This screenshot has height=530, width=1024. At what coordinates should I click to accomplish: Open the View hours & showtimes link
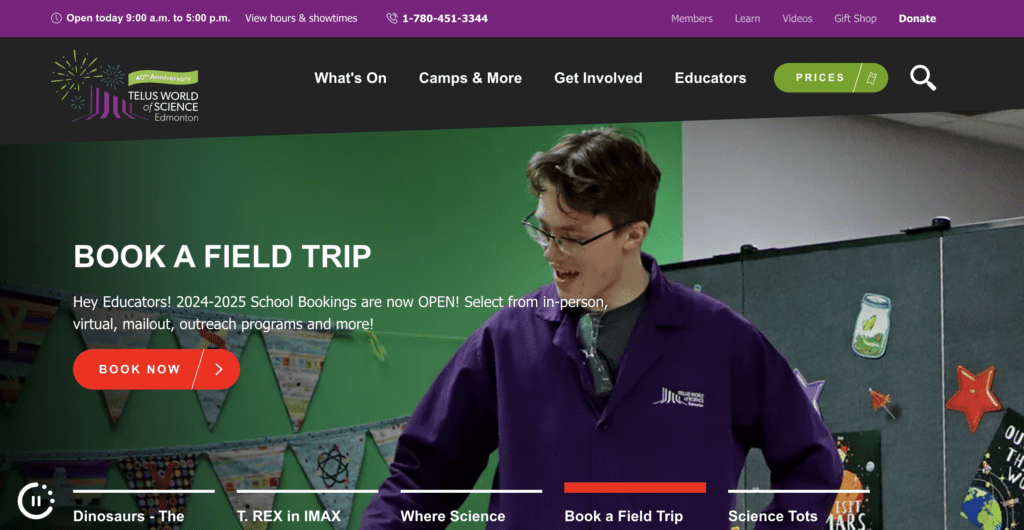(x=301, y=18)
